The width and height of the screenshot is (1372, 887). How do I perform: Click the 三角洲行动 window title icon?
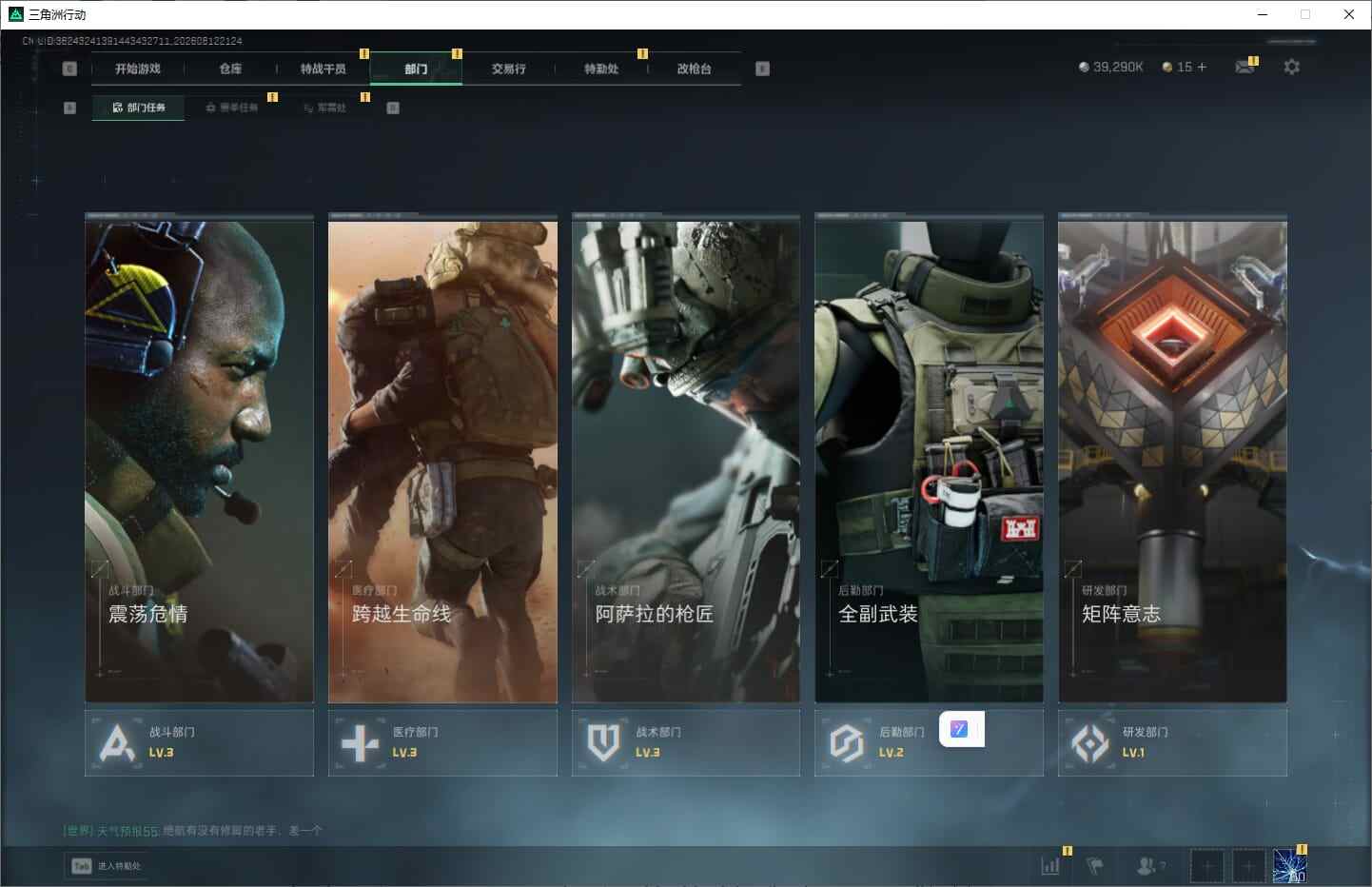[15, 14]
